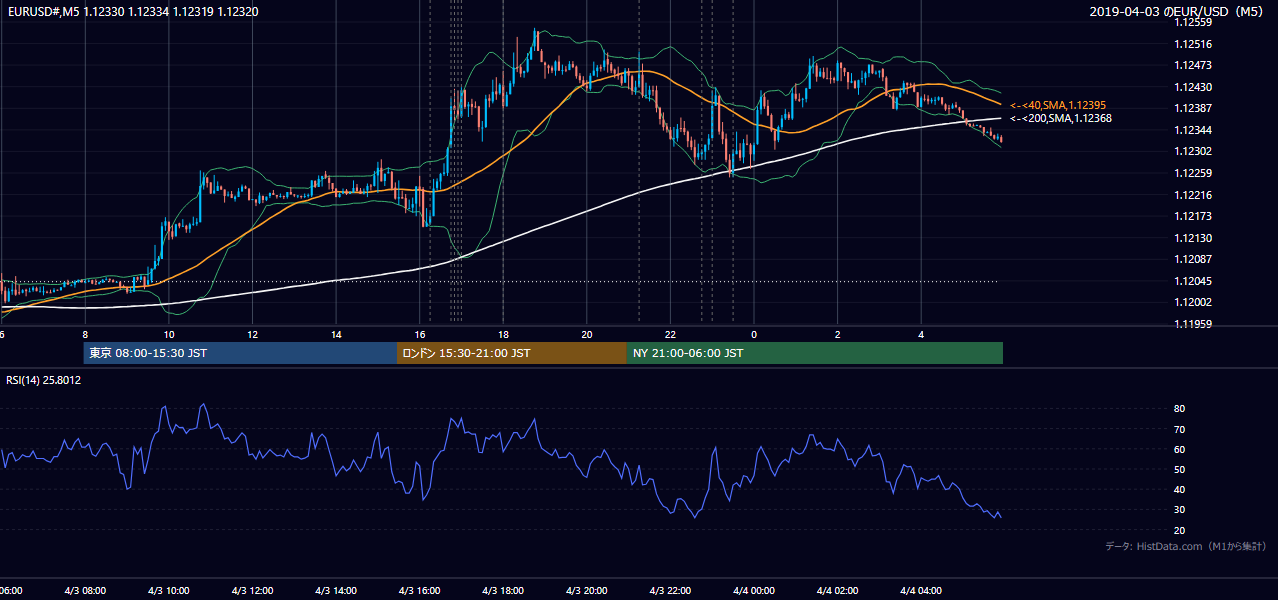
Task: Click the 4/3 14:00 time axis label
Action: (336, 590)
